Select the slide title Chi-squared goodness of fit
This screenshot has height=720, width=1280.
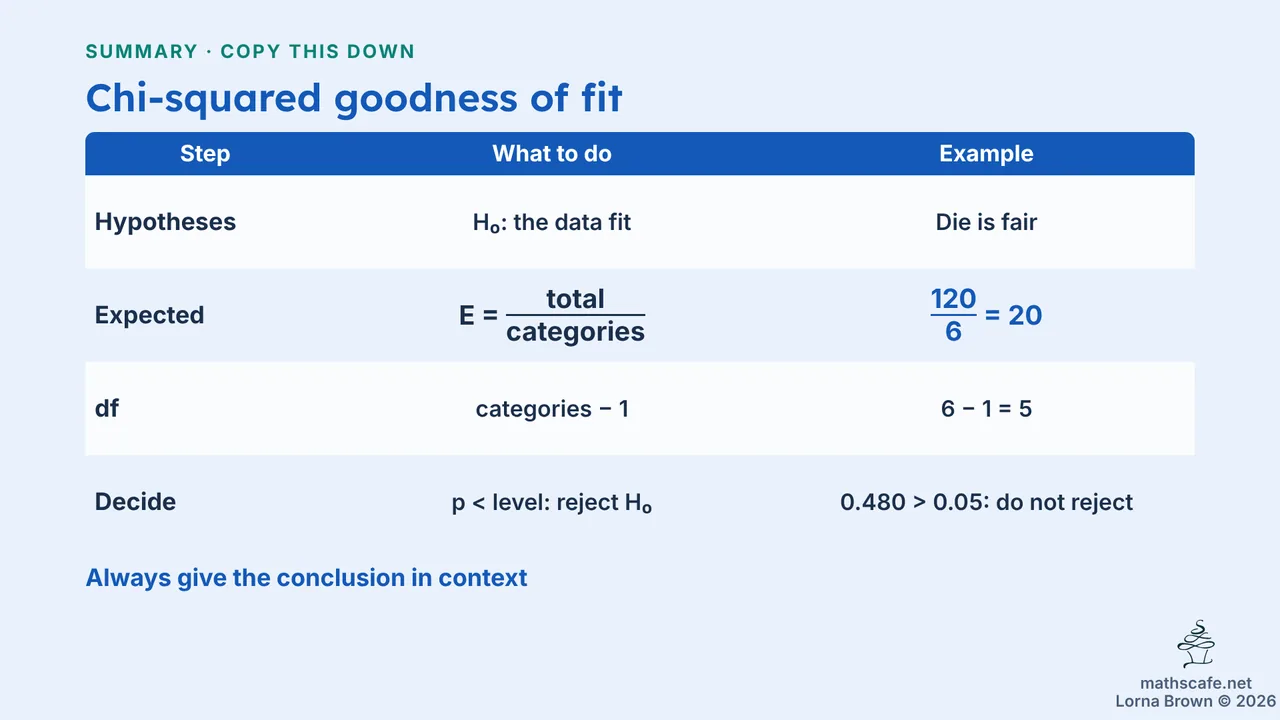click(x=354, y=98)
